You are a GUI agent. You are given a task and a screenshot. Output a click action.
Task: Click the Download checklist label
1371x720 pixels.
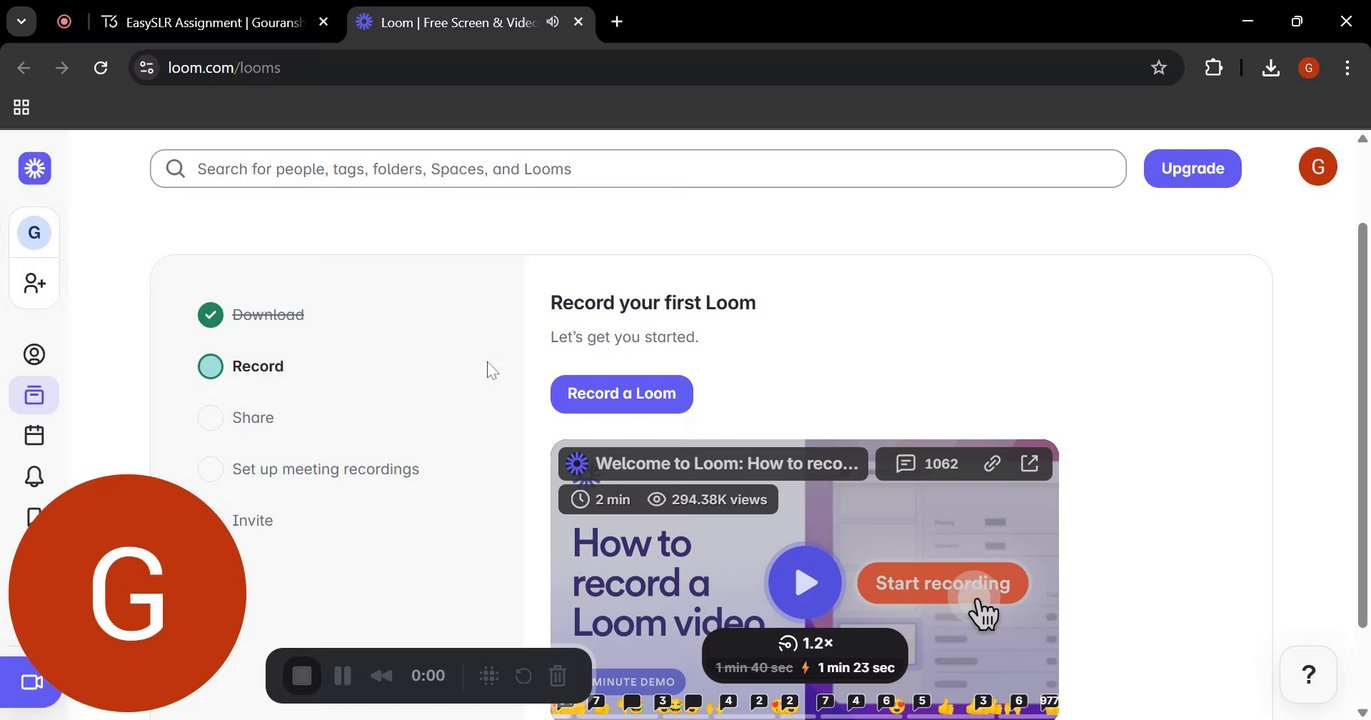coord(268,315)
